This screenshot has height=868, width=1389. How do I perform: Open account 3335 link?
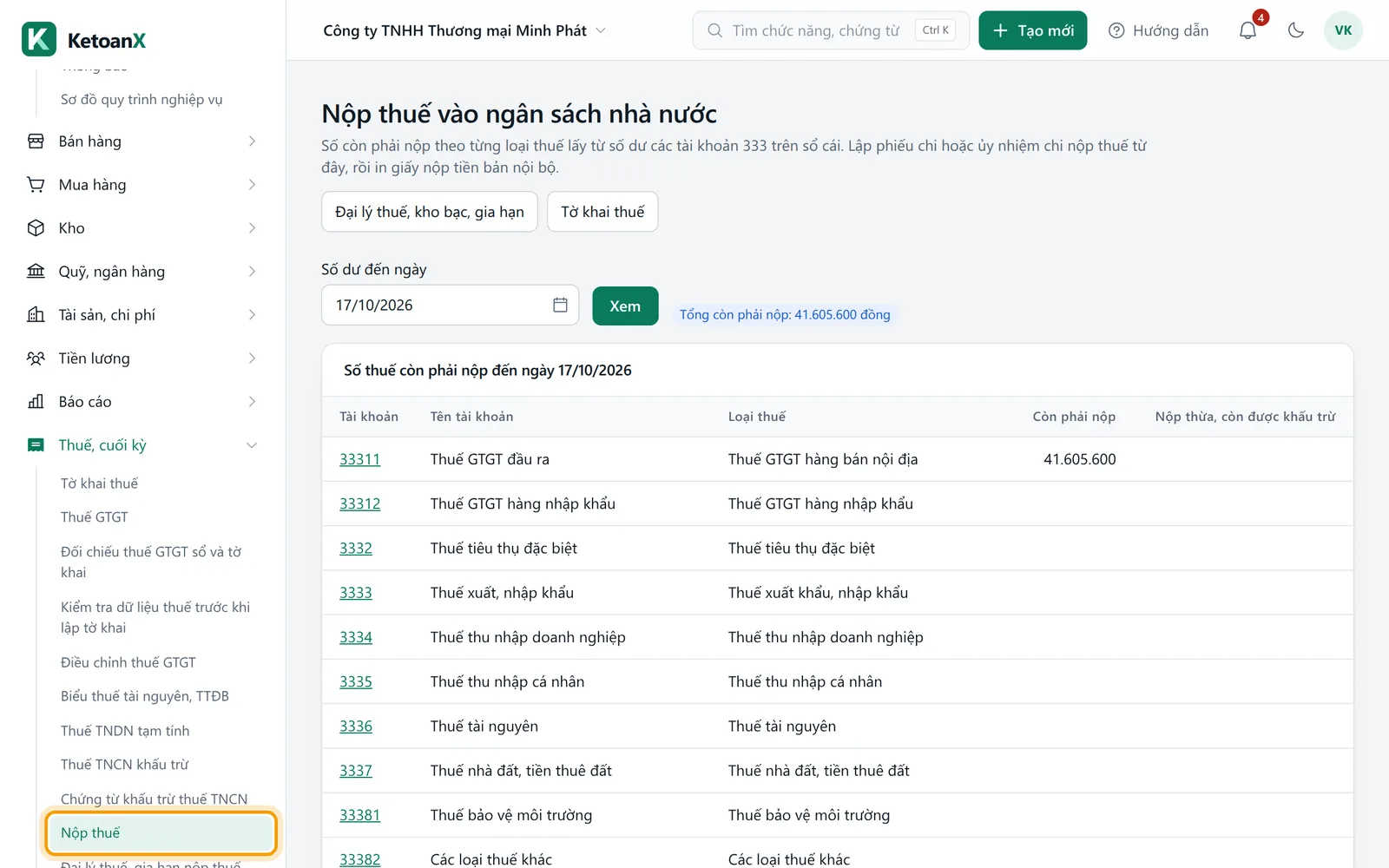[356, 681]
